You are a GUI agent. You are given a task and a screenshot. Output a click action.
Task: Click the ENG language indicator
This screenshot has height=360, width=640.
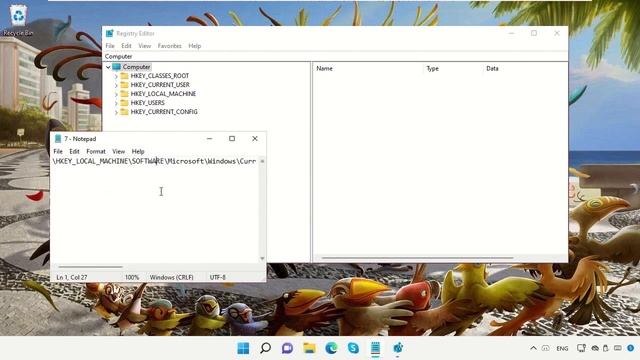coord(562,349)
